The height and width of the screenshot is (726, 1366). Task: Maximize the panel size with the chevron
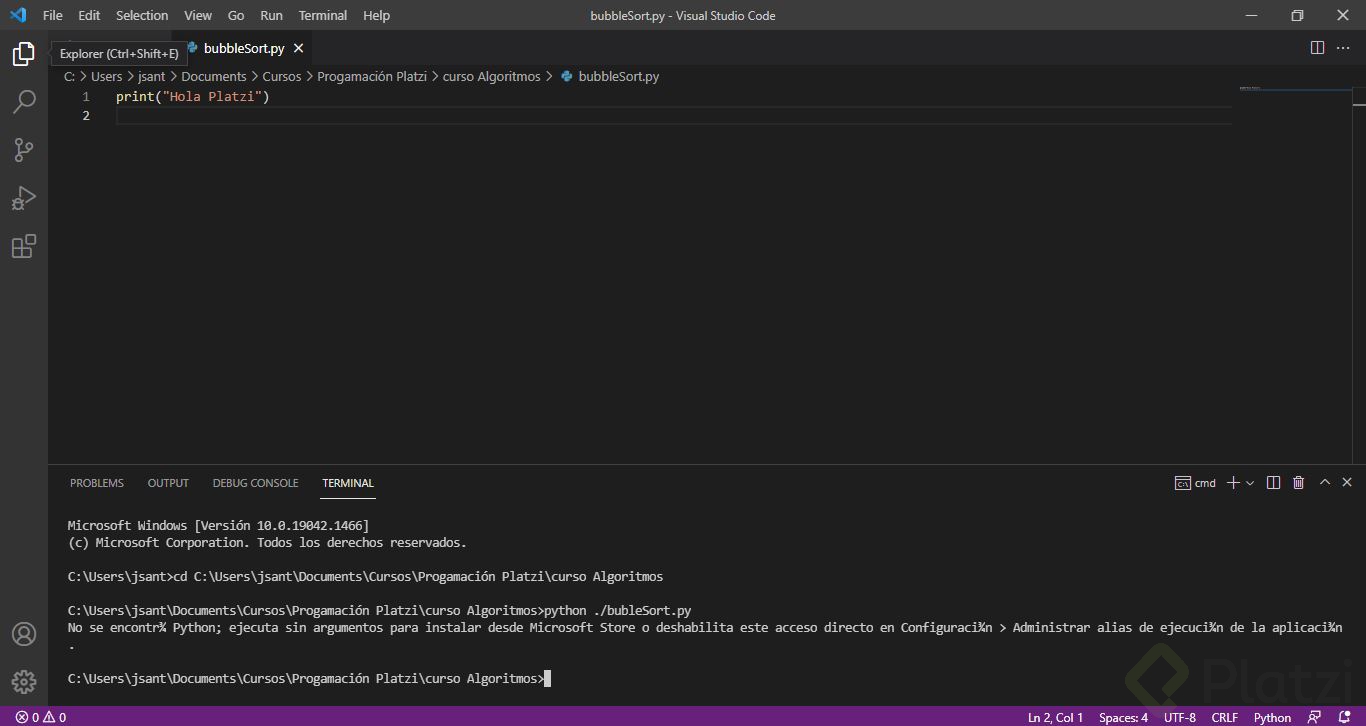(1325, 483)
